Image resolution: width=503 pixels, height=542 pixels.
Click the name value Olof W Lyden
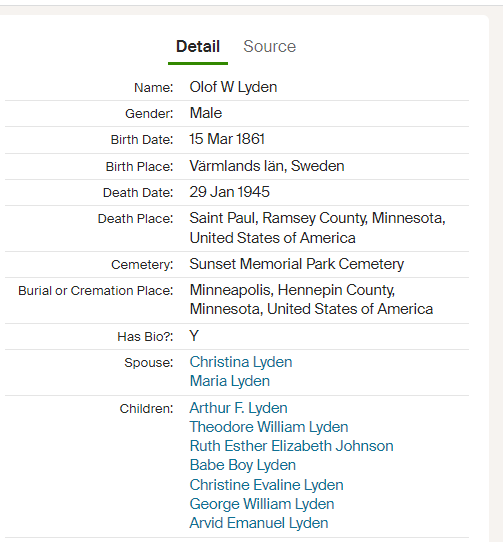(x=233, y=87)
